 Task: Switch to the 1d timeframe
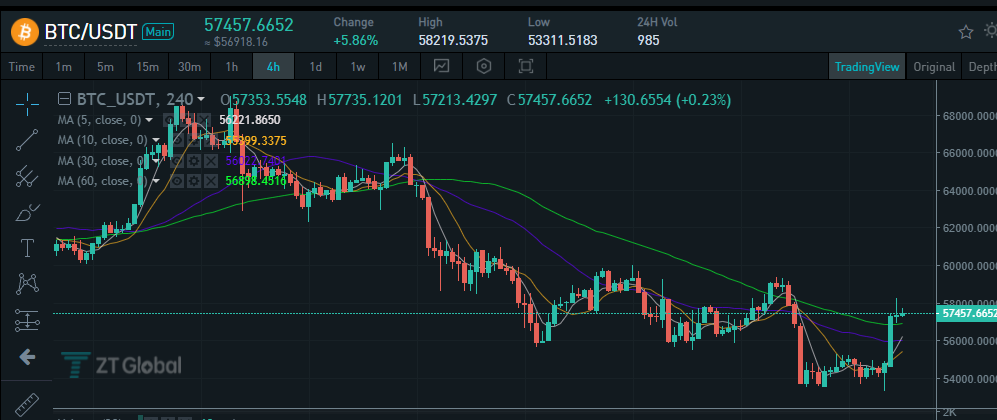pyautogui.click(x=315, y=67)
